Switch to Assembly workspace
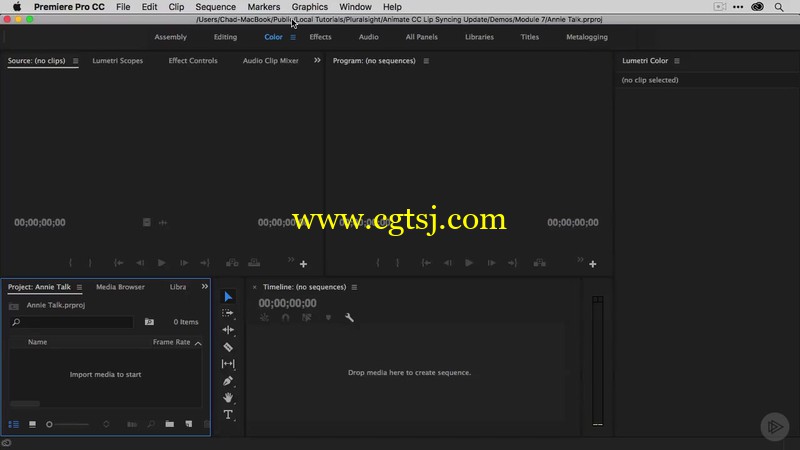800x450 pixels. point(170,37)
